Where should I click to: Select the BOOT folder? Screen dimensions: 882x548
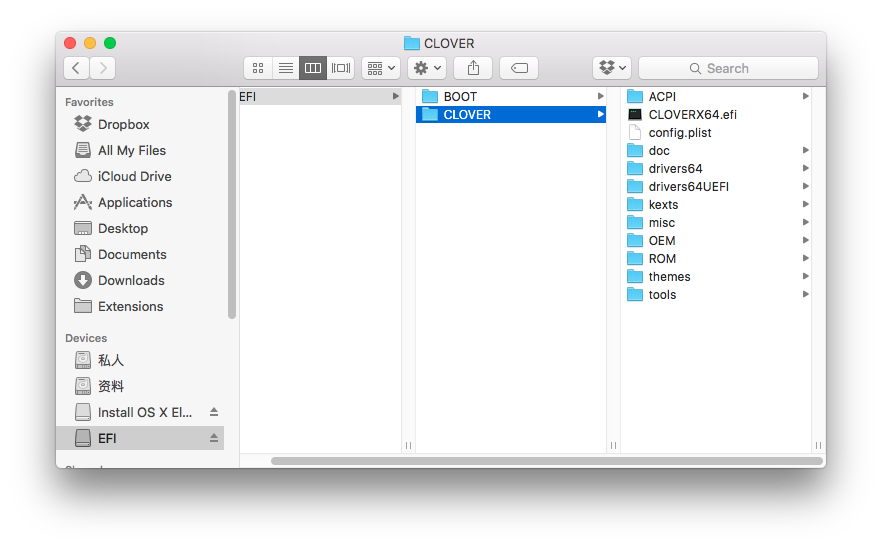tap(511, 96)
